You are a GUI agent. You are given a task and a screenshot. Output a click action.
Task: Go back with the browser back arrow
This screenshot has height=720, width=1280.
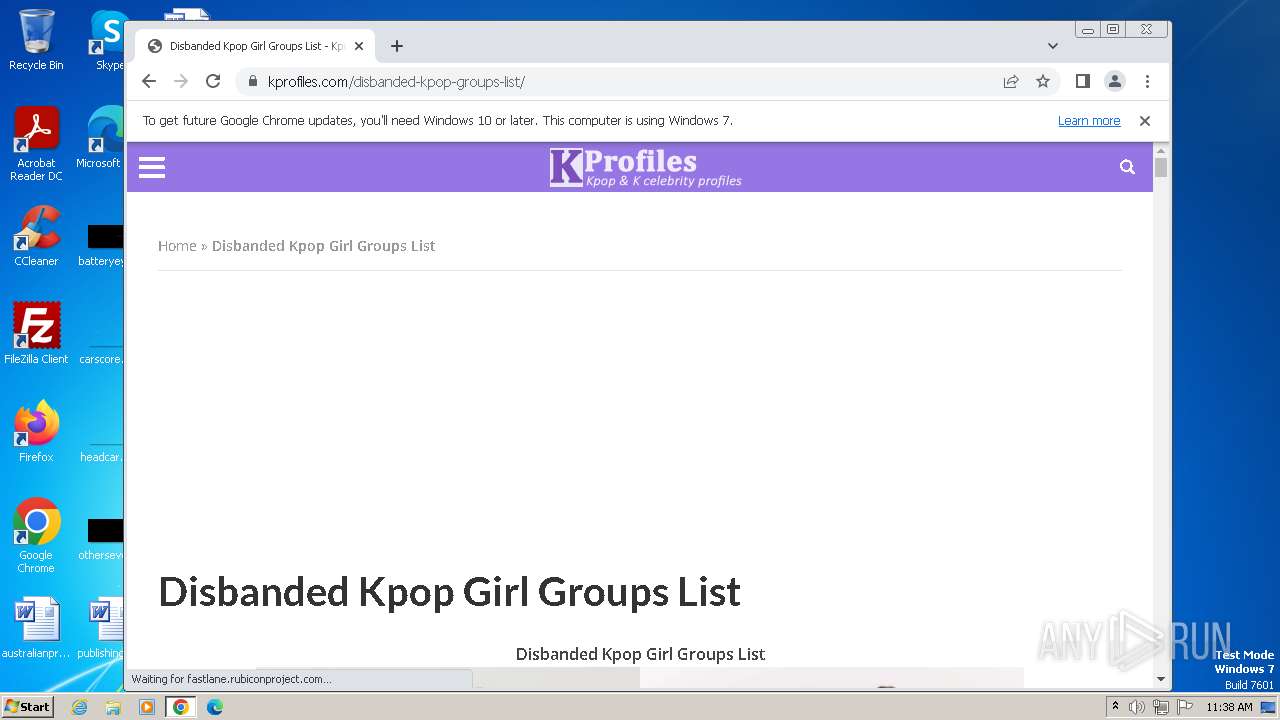pos(149,81)
